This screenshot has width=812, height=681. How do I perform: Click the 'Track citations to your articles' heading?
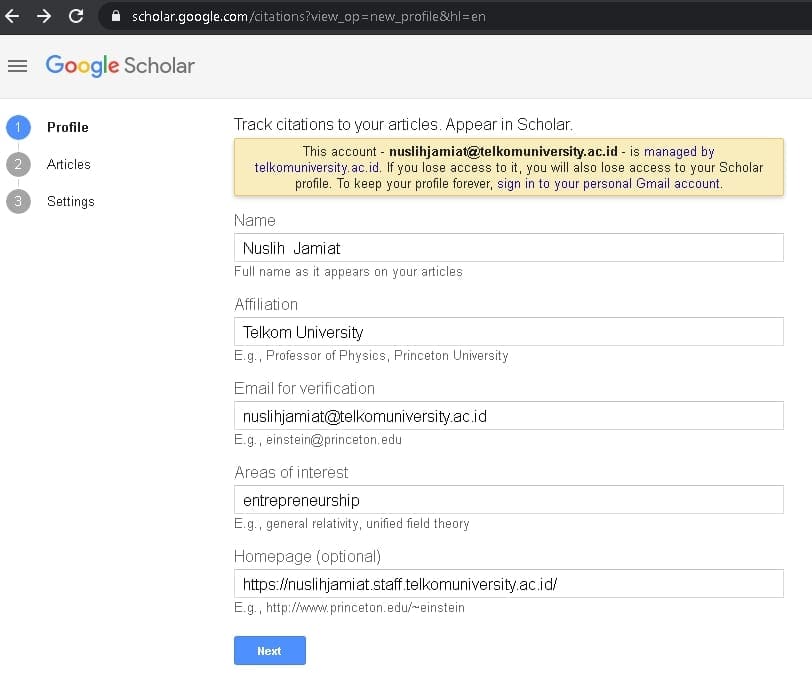point(403,124)
